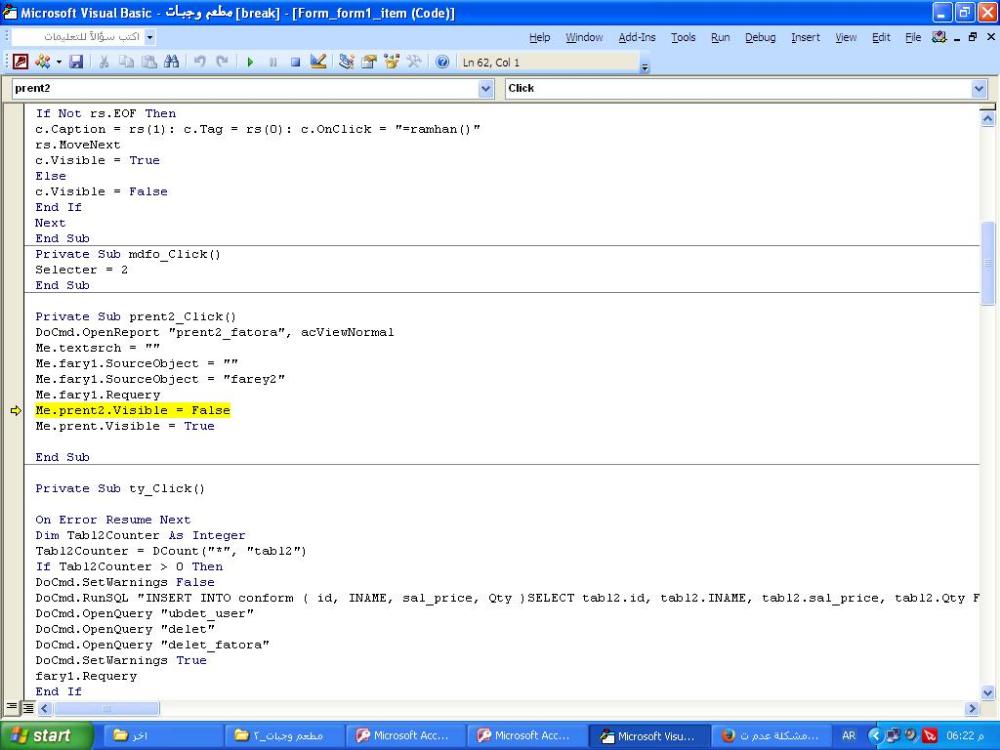Switch to the first Microsoft Access taskbar button
This screenshot has height=750, width=1000.
[x=406, y=735]
